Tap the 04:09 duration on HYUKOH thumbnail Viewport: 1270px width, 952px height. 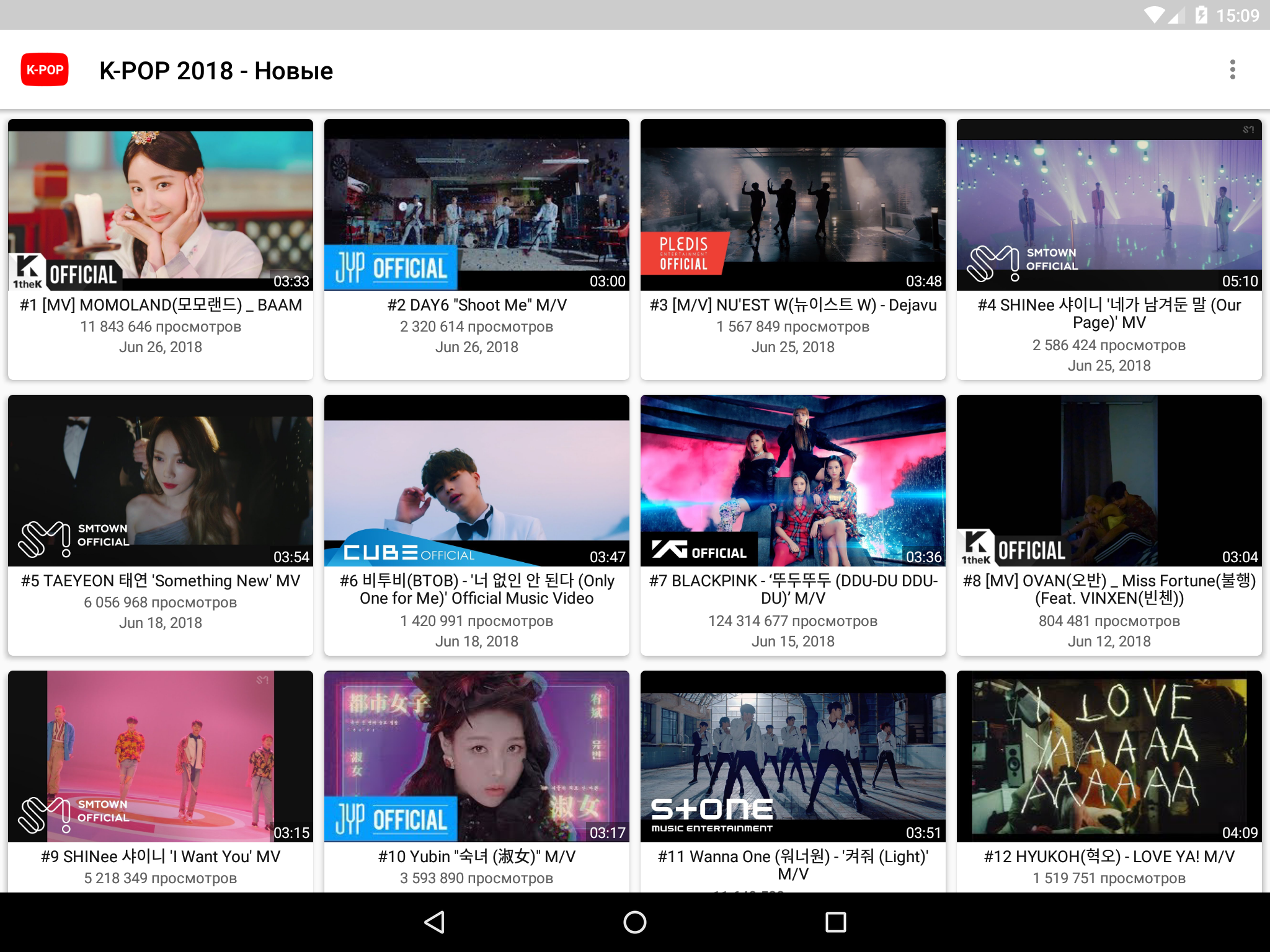coord(1240,832)
